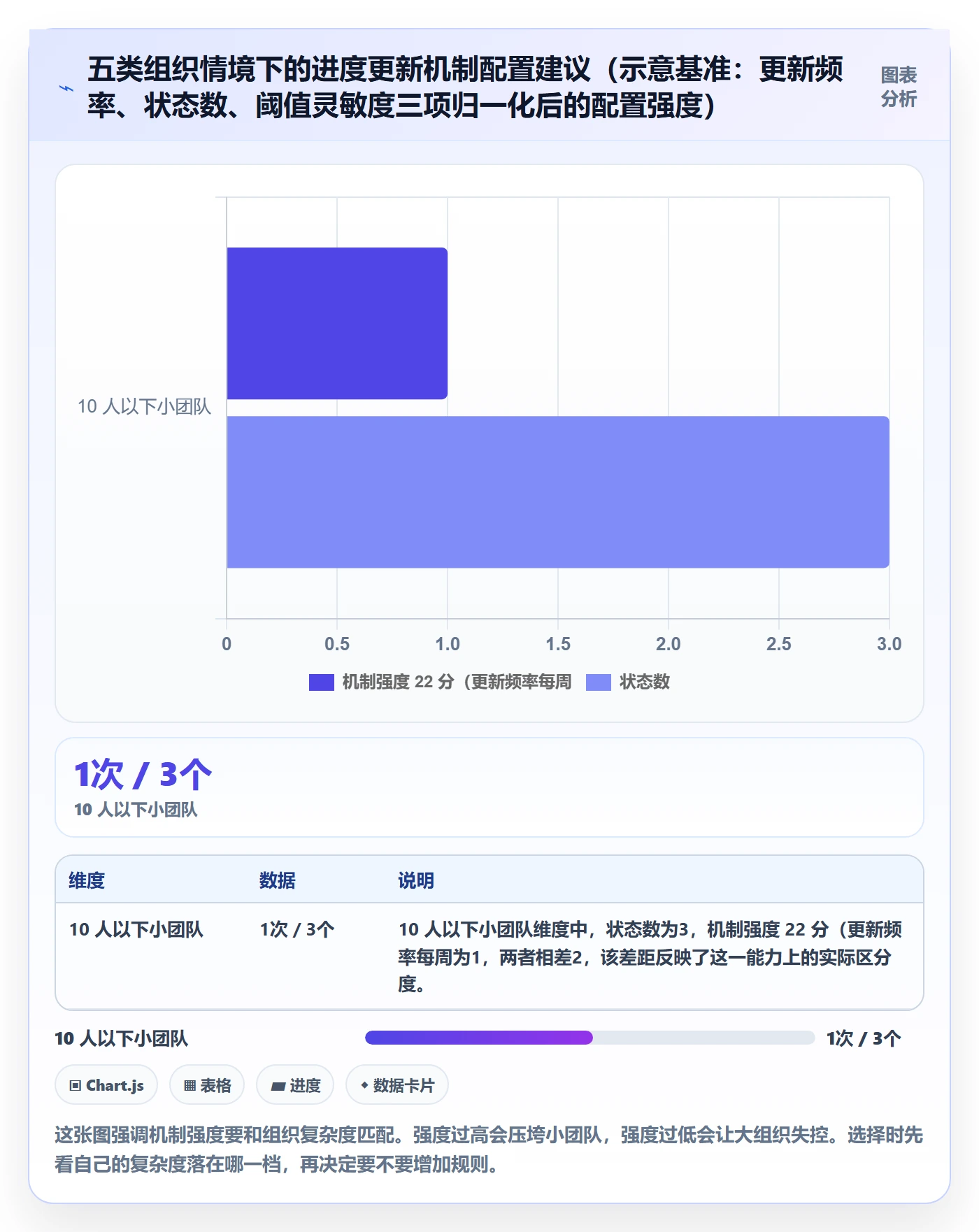Click the 数据卡片 tag chip
979x1232 pixels.
click(397, 1085)
